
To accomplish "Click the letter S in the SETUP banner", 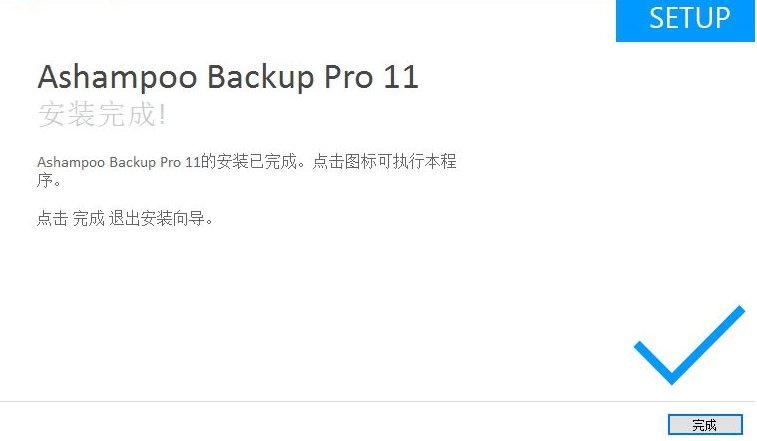I will (657, 18).
